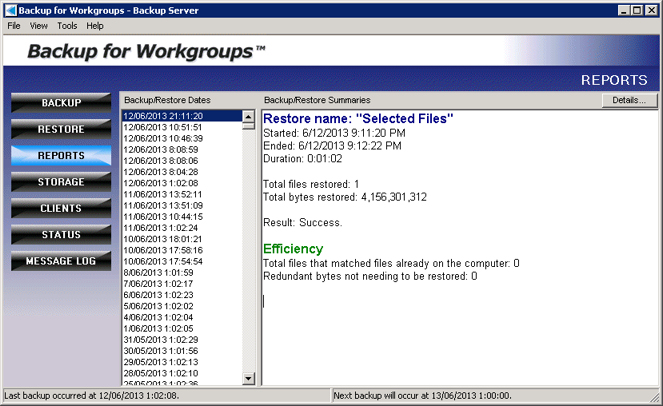Select report 12/06/2013 10:51:51
Image resolution: width=663 pixels, height=406 pixels.
coord(182,127)
